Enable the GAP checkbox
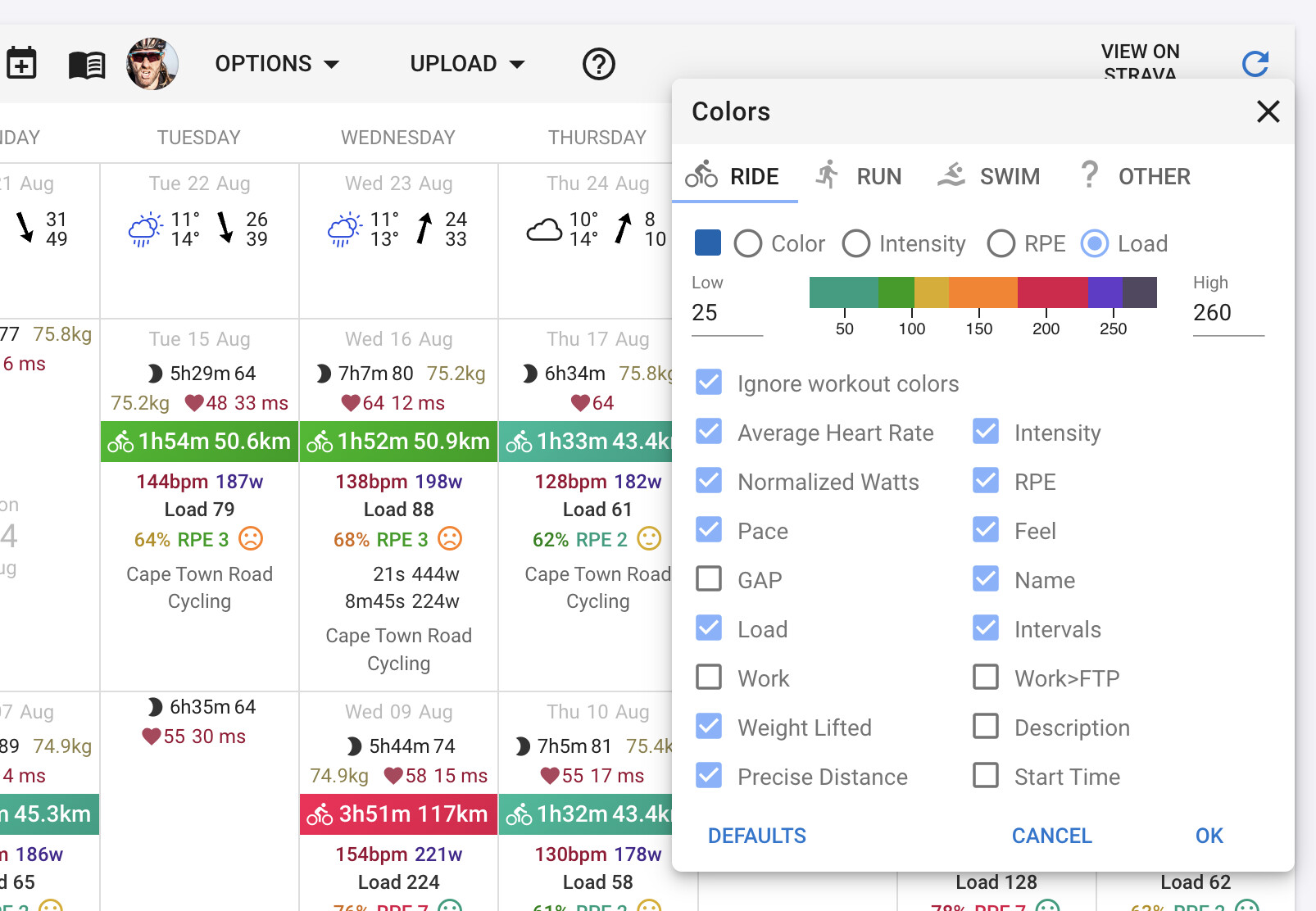Screen dimensions: 1316x911 [709, 579]
